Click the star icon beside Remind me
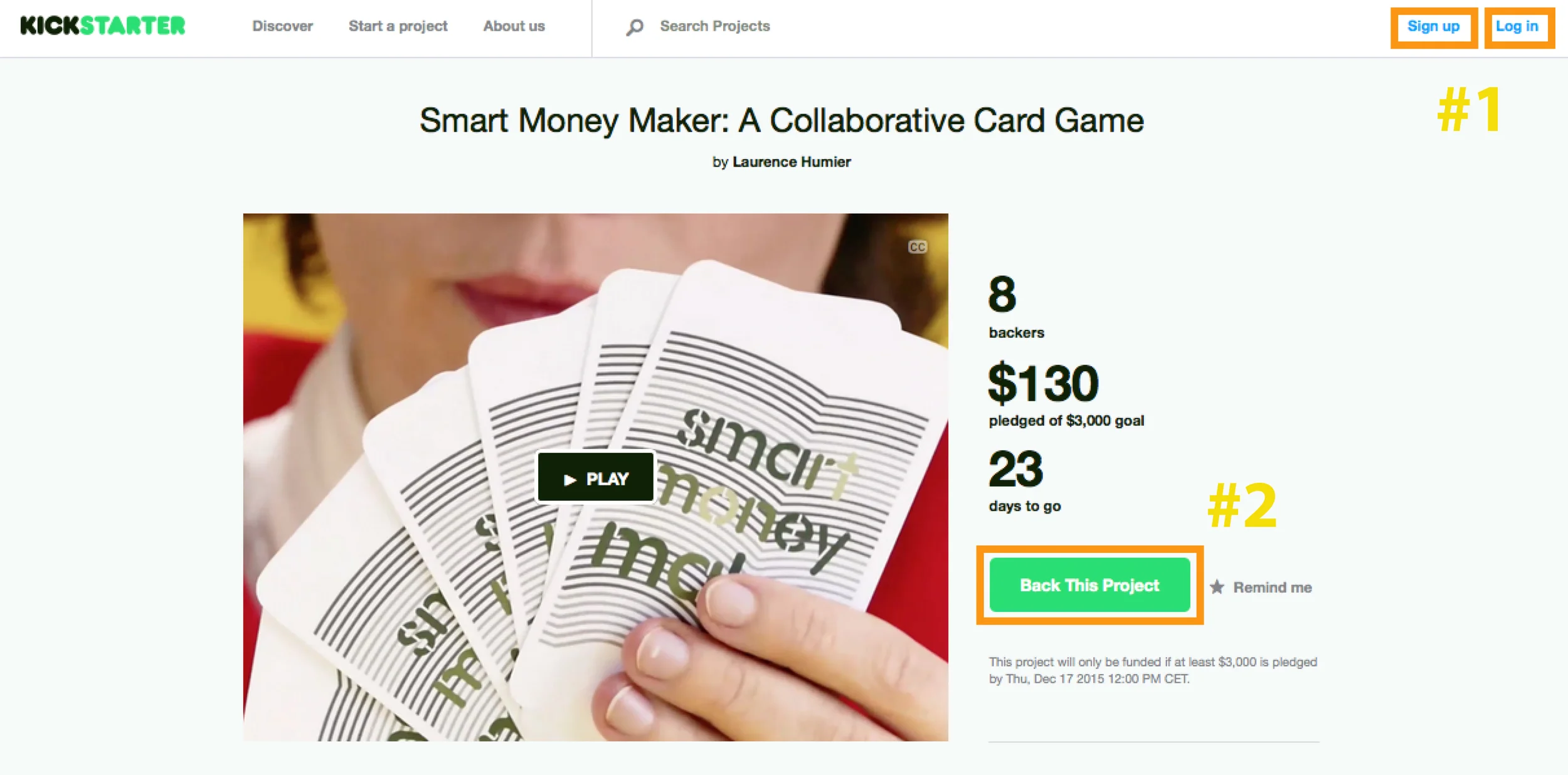Viewport: 1568px width, 775px height. 1217,587
